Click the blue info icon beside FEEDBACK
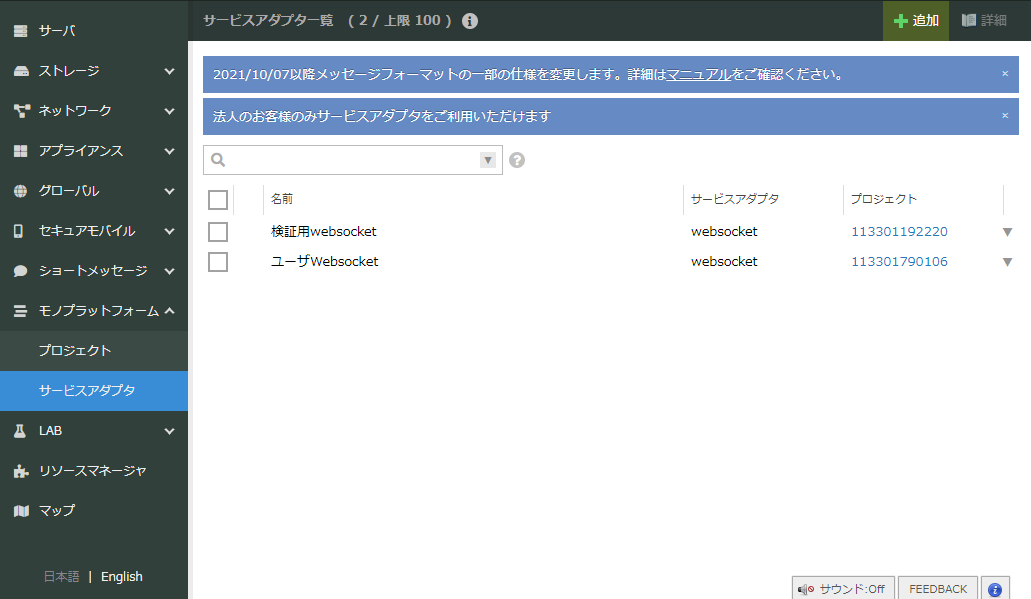 995,589
